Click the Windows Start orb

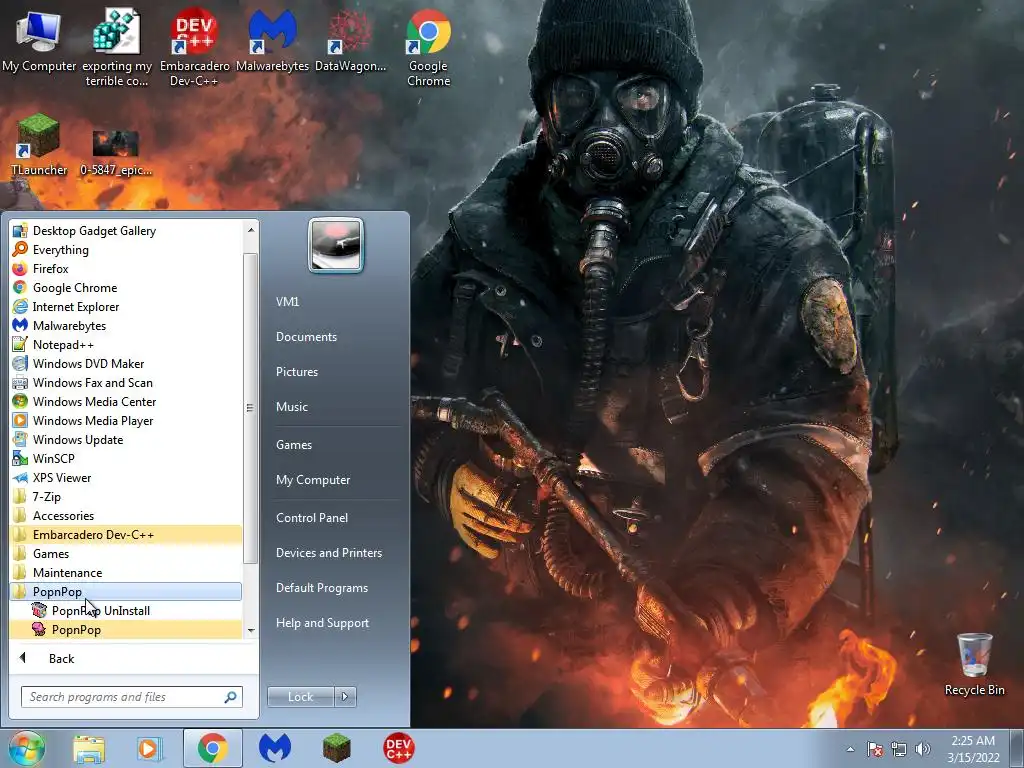click(x=27, y=748)
